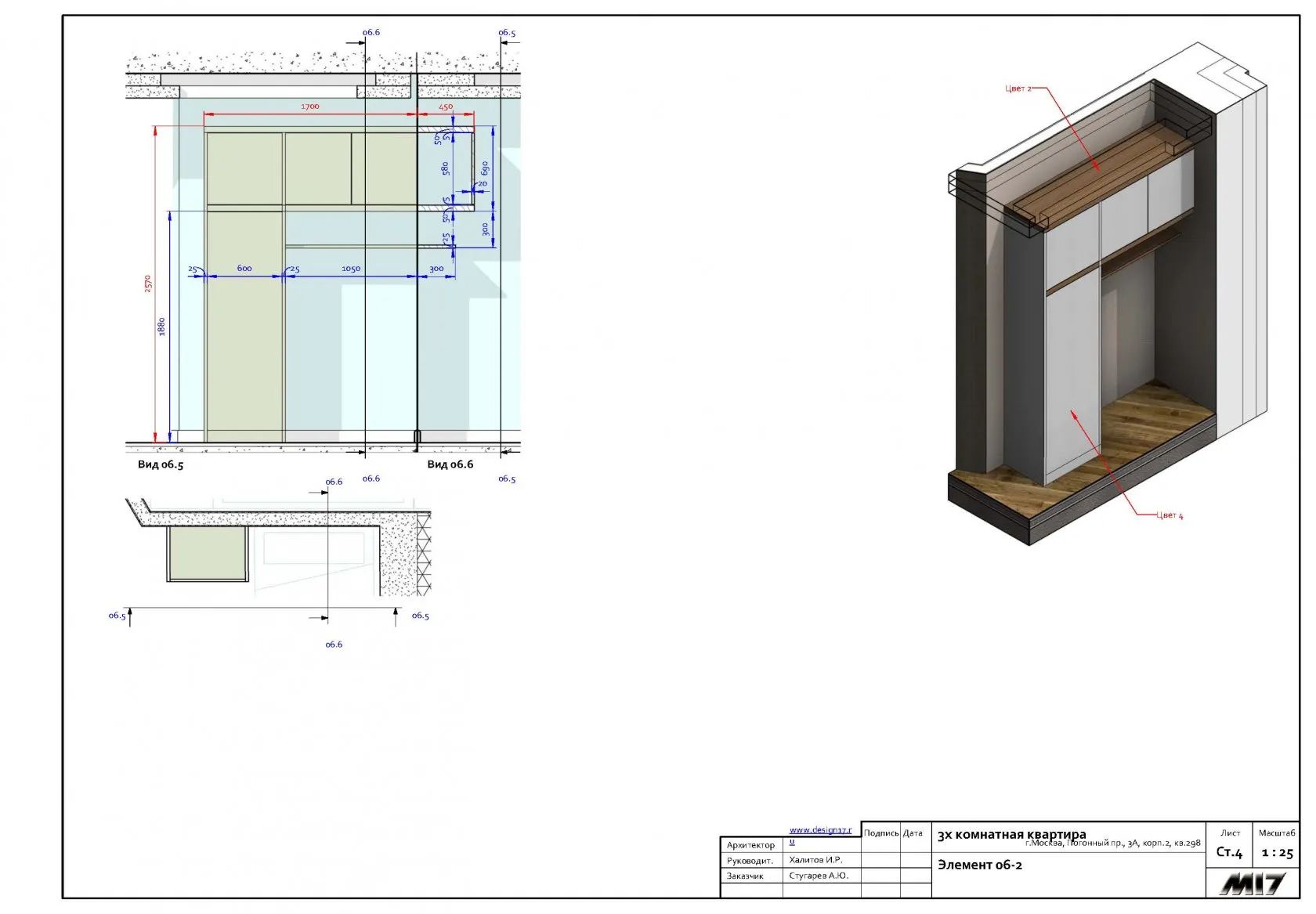Select the "Элемент 06-2" drawing title
This screenshot has height=914, width=1316.
pyautogui.click(x=980, y=865)
